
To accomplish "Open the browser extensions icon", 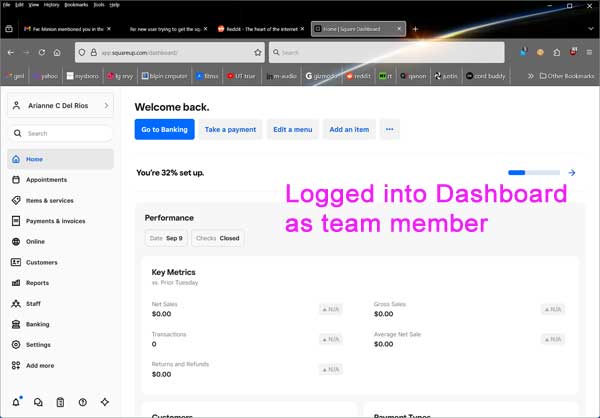I will (x=557, y=52).
